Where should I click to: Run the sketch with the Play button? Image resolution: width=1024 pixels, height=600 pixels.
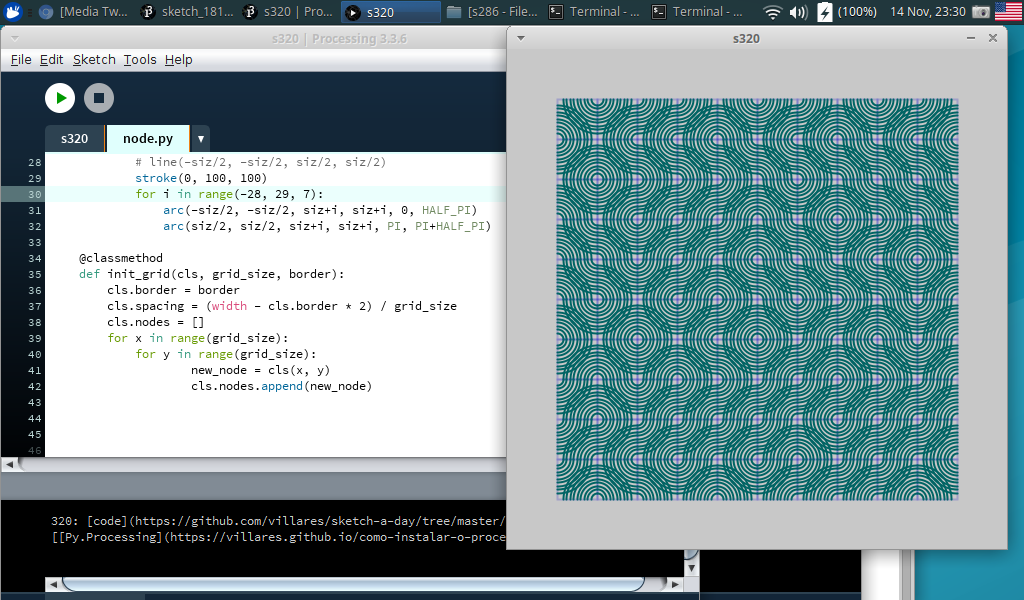coord(60,98)
